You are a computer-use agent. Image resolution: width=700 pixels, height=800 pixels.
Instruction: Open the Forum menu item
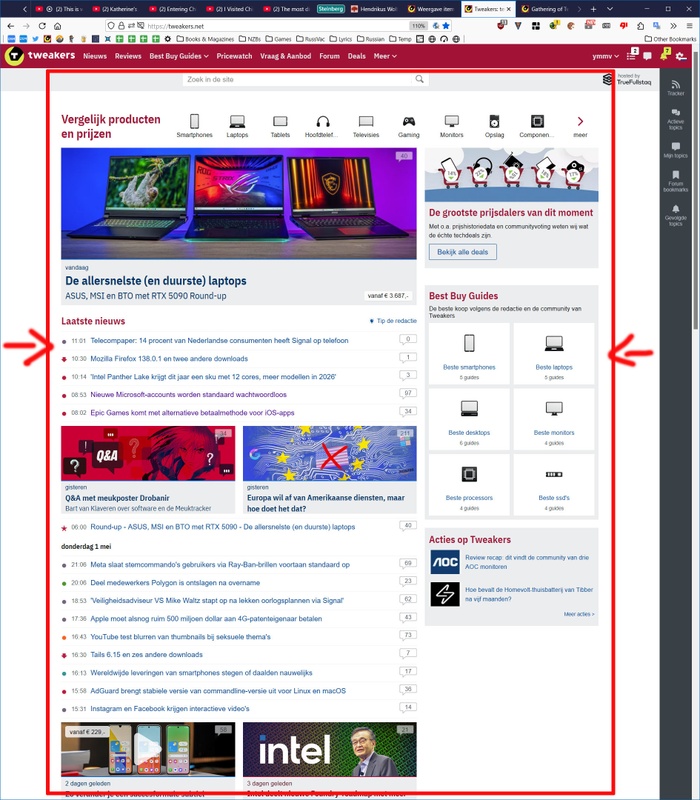(x=330, y=56)
